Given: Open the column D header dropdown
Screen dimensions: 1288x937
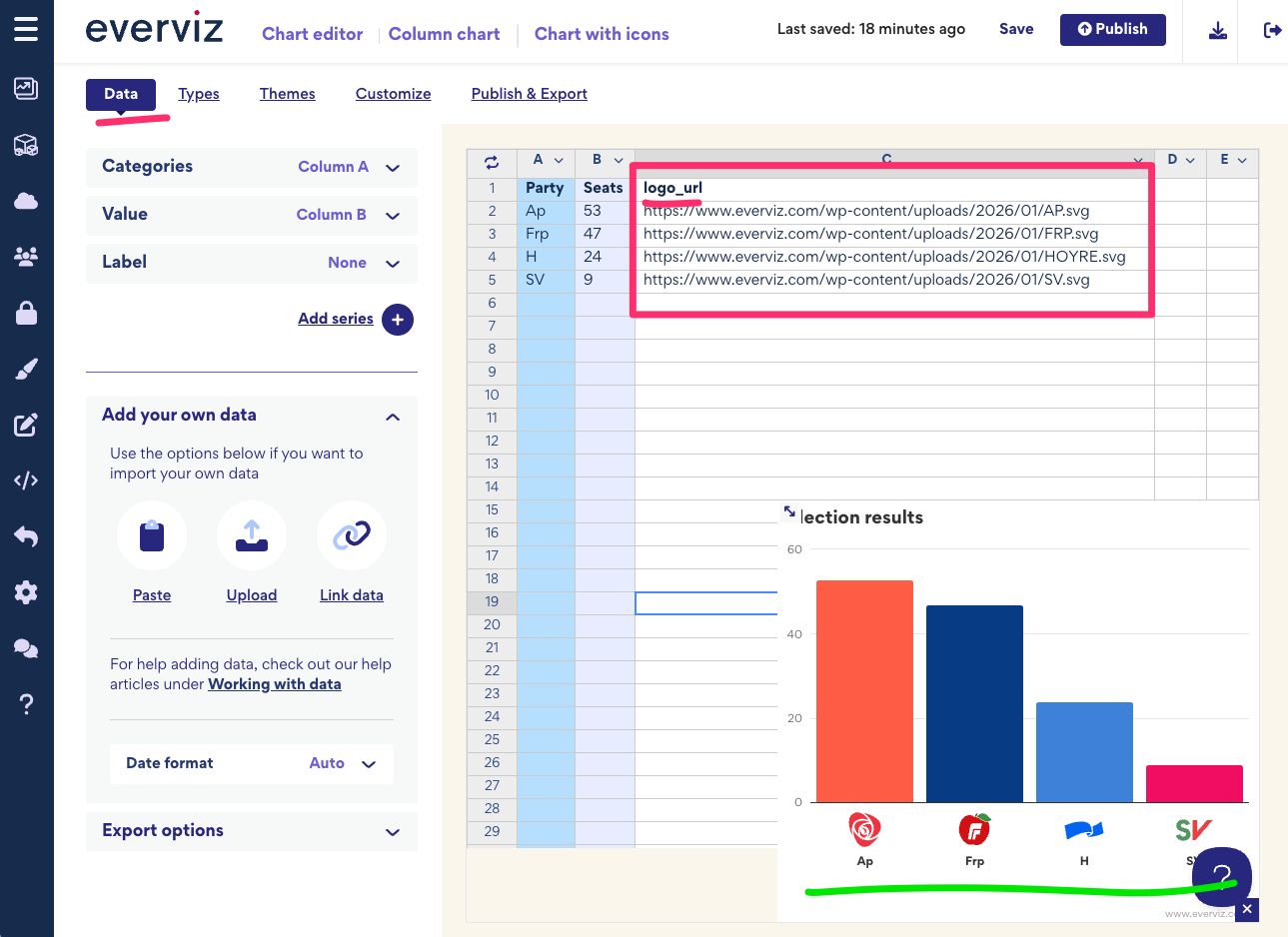Looking at the screenshot, I should point(1190,161).
